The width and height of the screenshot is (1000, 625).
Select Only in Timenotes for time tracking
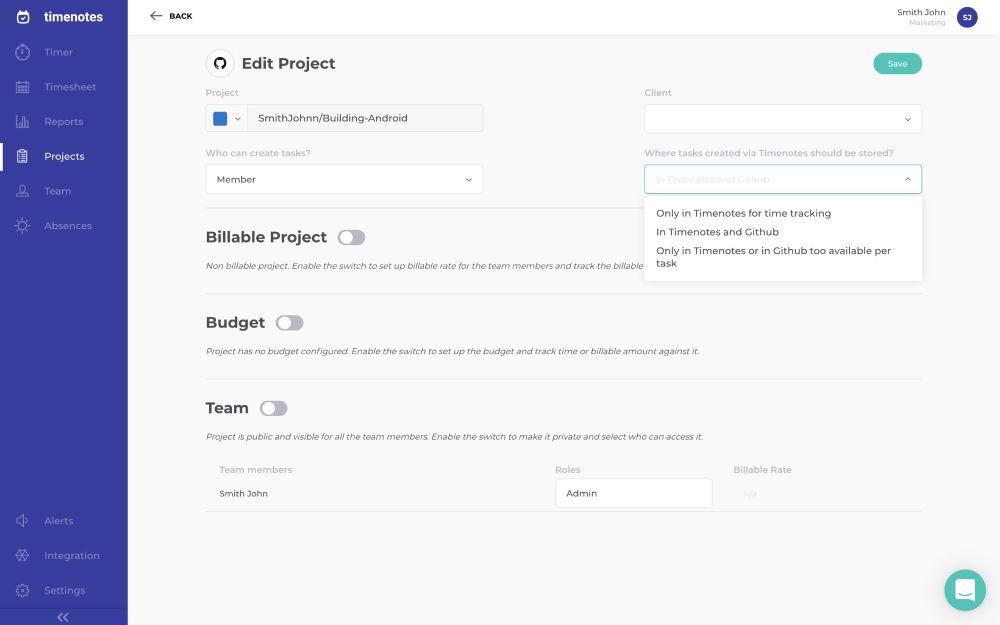coord(743,214)
